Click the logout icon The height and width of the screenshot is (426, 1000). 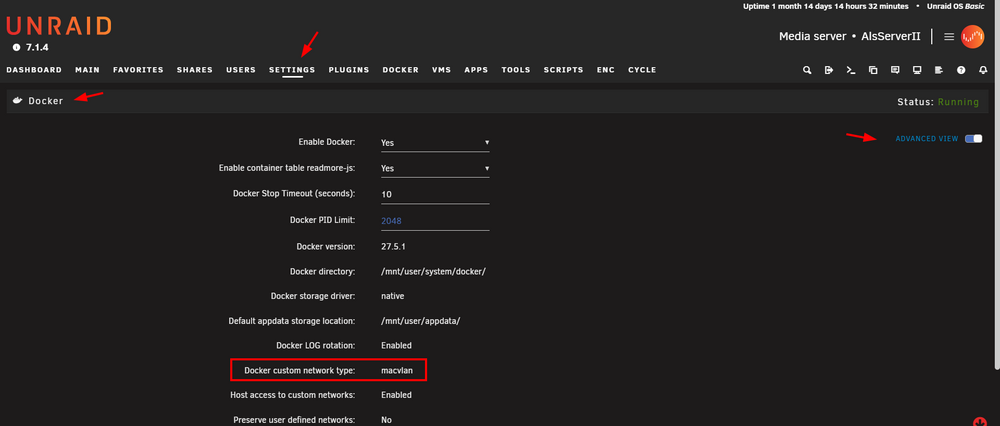click(x=828, y=70)
